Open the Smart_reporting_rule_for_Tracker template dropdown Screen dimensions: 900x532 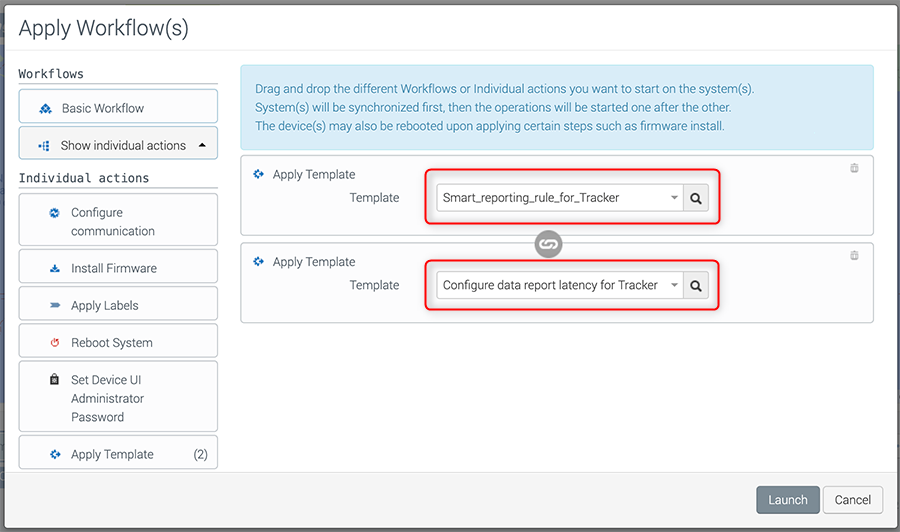pyautogui.click(x=560, y=198)
